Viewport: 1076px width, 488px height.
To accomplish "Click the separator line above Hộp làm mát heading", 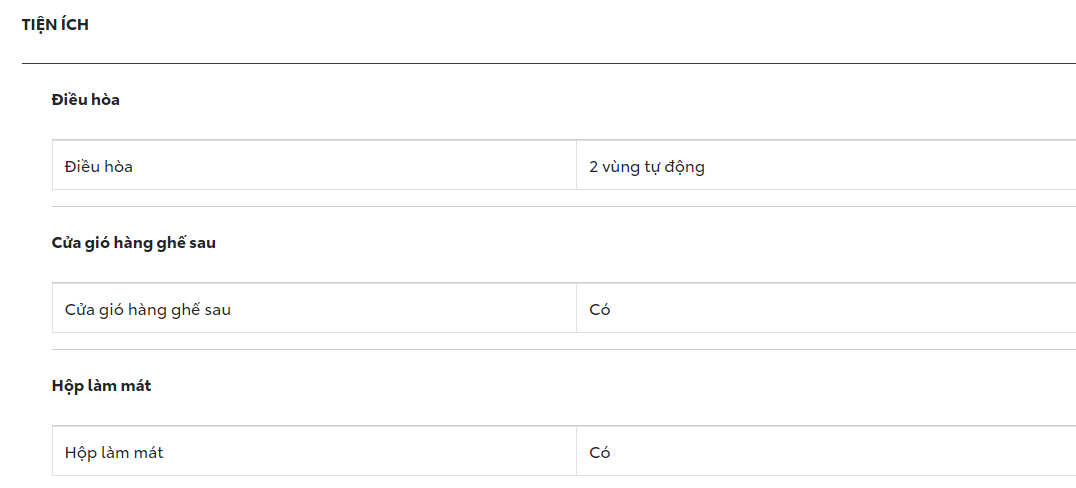I will tap(564, 350).
